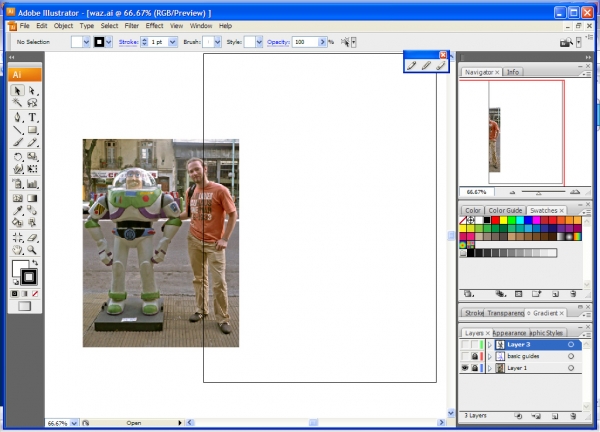This screenshot has height=432, width=600.
Task: Click the Stroke color box in toolbox
Action: tap(29, 277)
